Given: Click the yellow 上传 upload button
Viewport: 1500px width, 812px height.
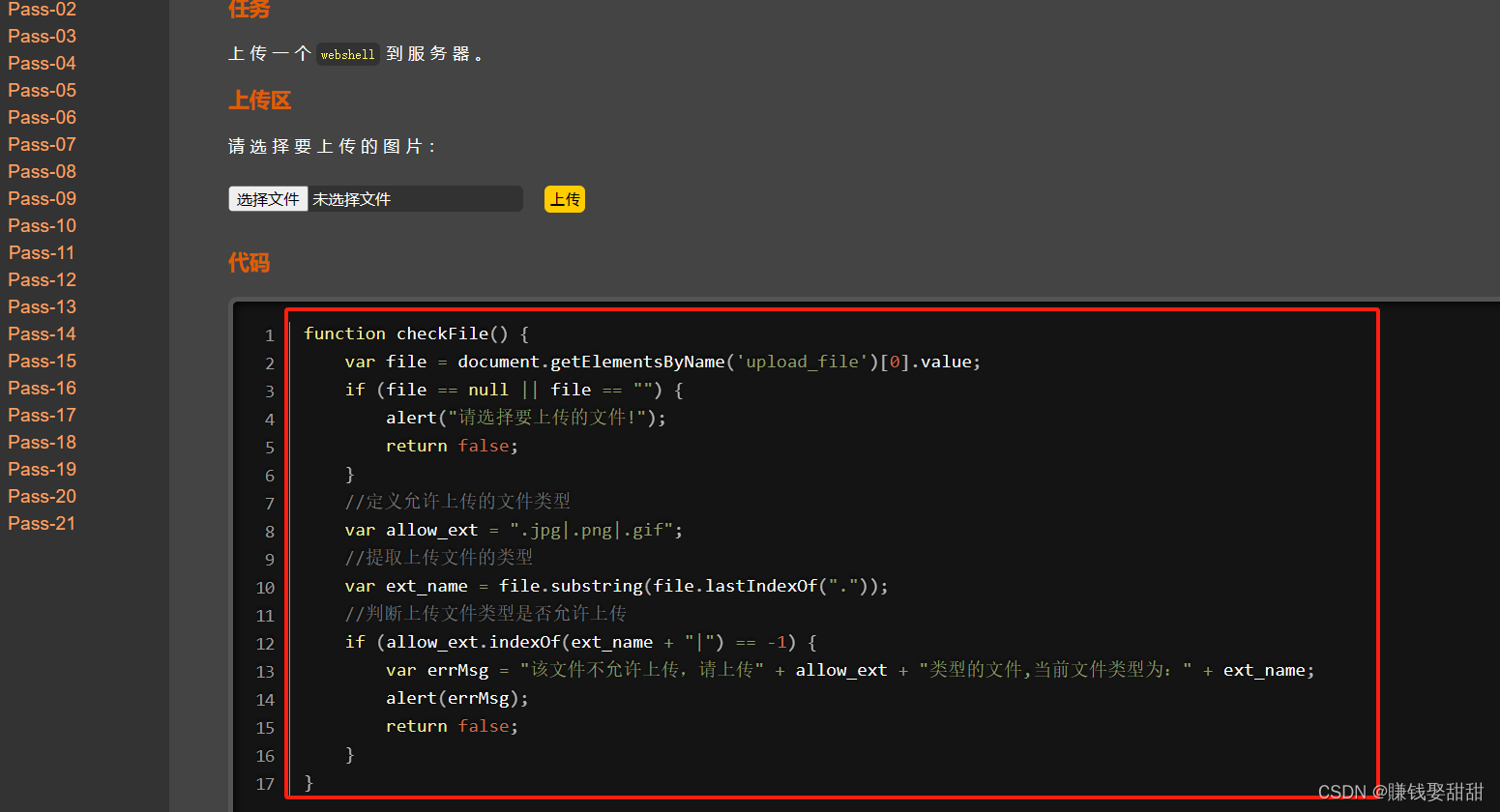Looking at the screenshot, I should 565,199.
